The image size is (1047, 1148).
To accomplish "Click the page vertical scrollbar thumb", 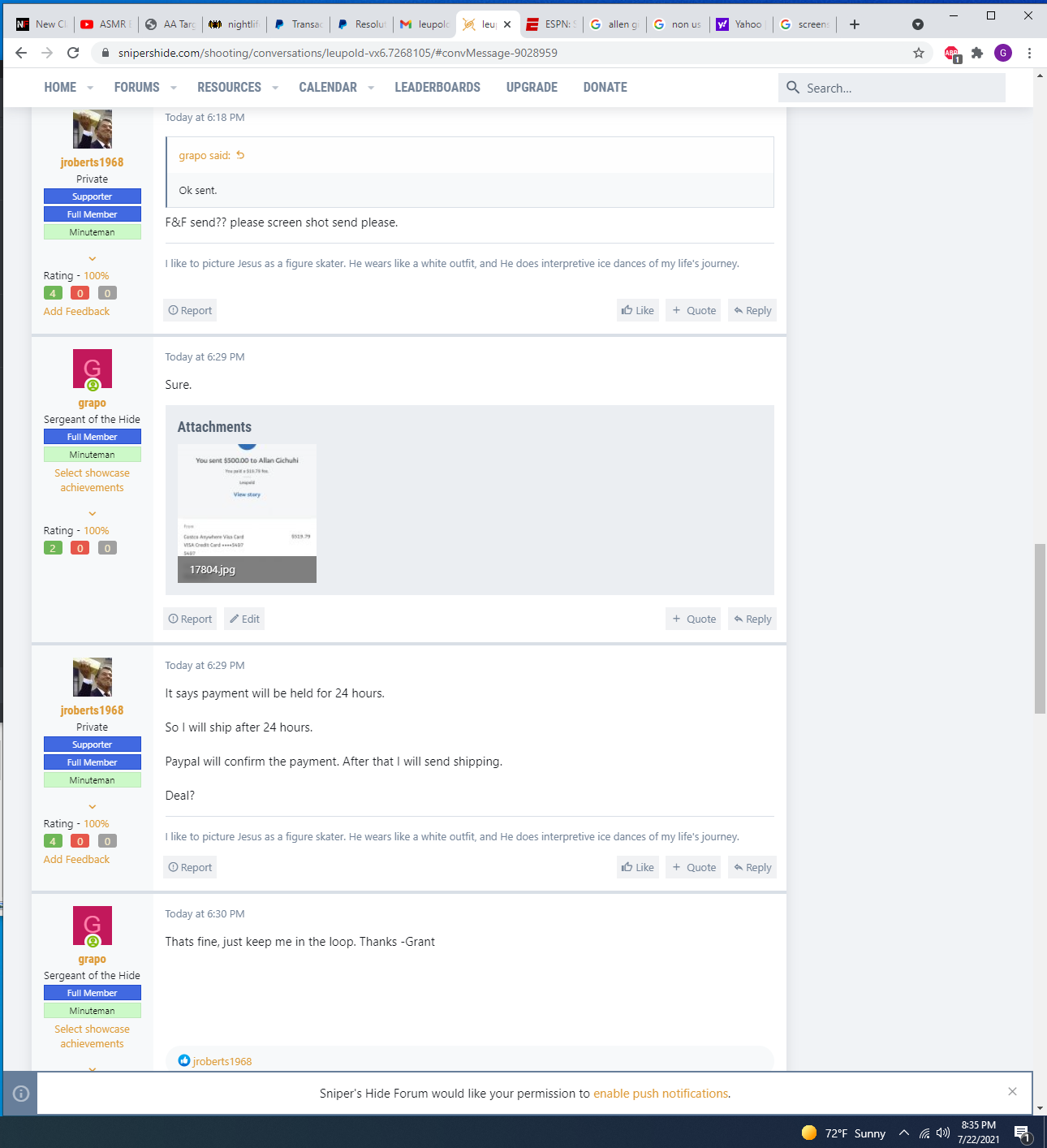I will 1040,628.
